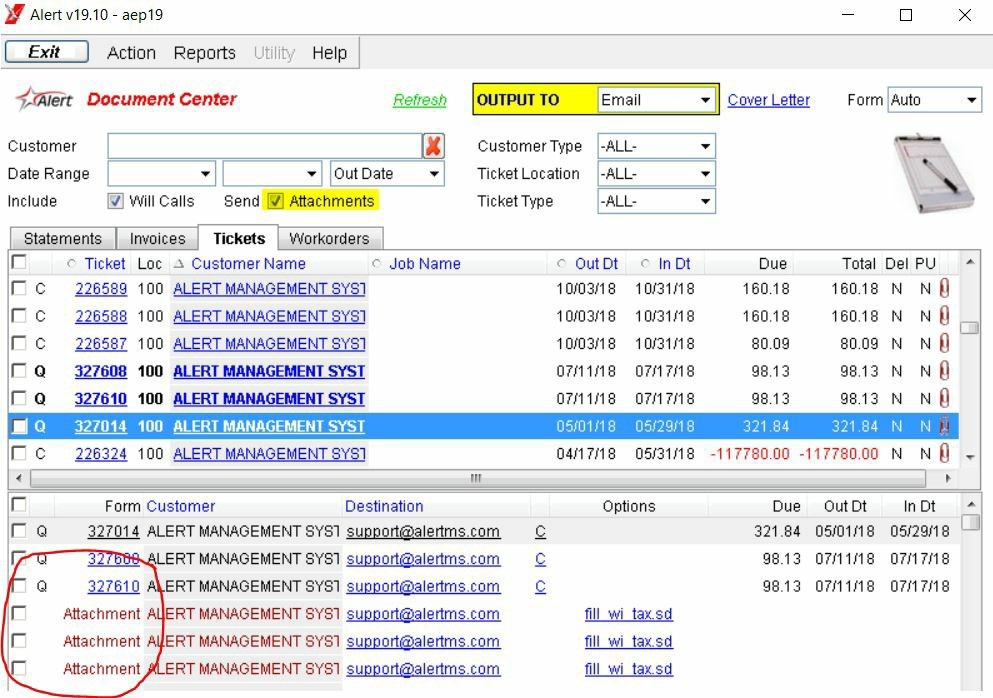993x698 pixels.
Task: Open the Help menu
Action: (x=329, y=53)
